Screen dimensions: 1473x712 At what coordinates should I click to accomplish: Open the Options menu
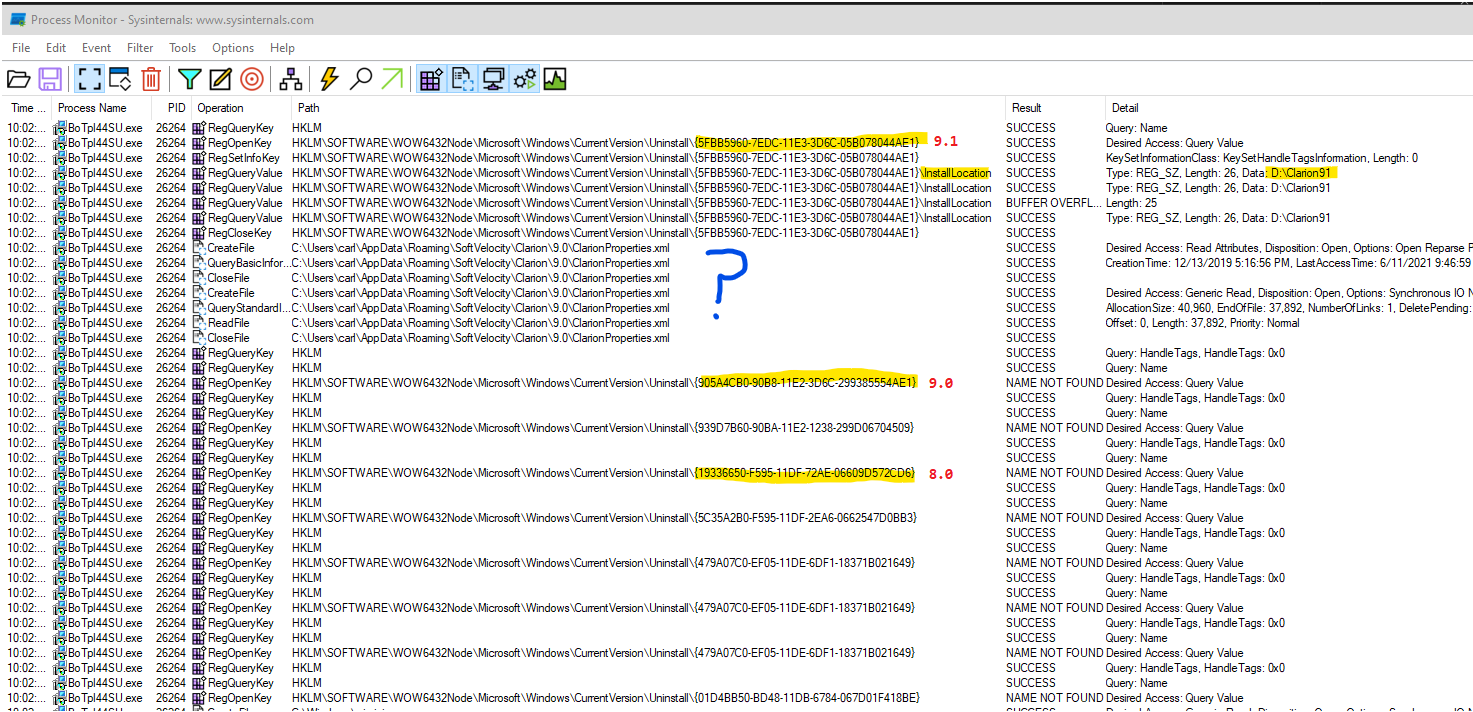[x=233, y=48]
